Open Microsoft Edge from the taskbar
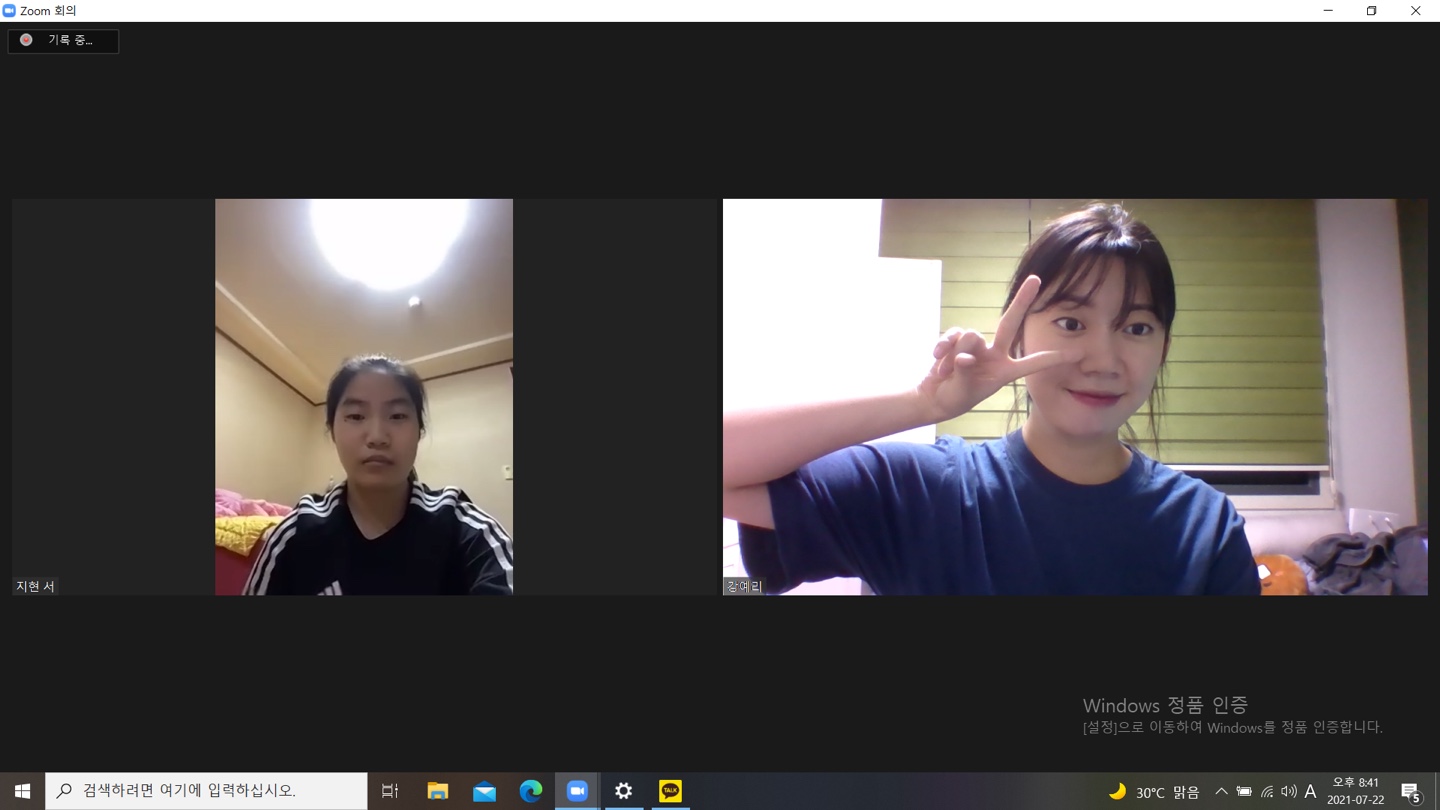 point(531,791)
